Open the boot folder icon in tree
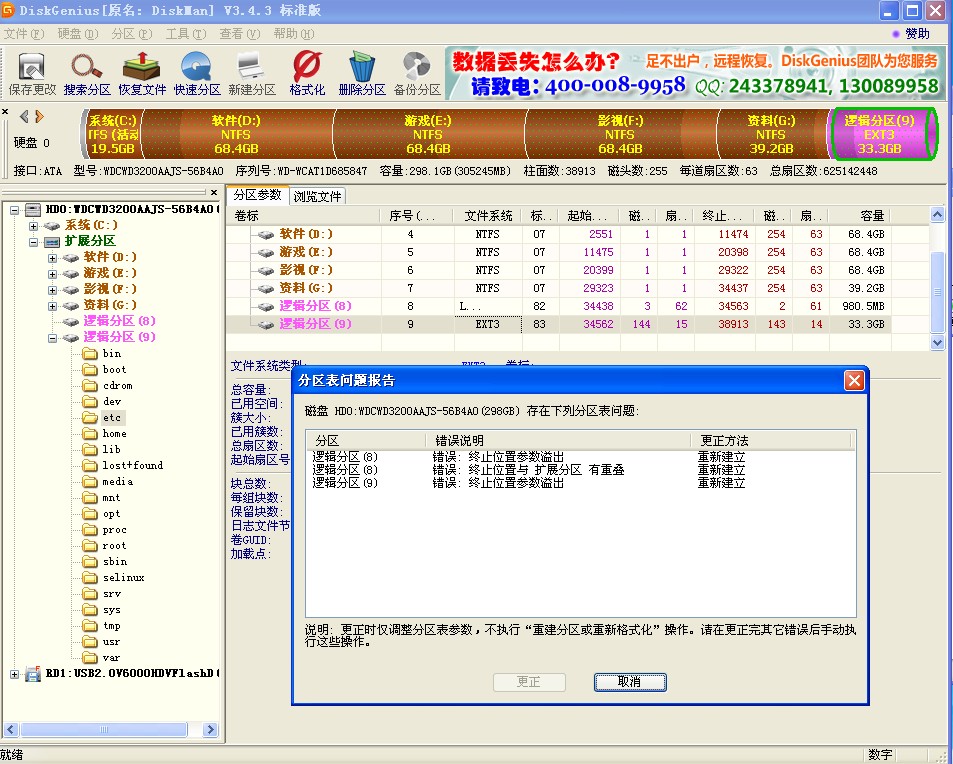Screen dimensions: 953x764 click(x=90, y=370)
